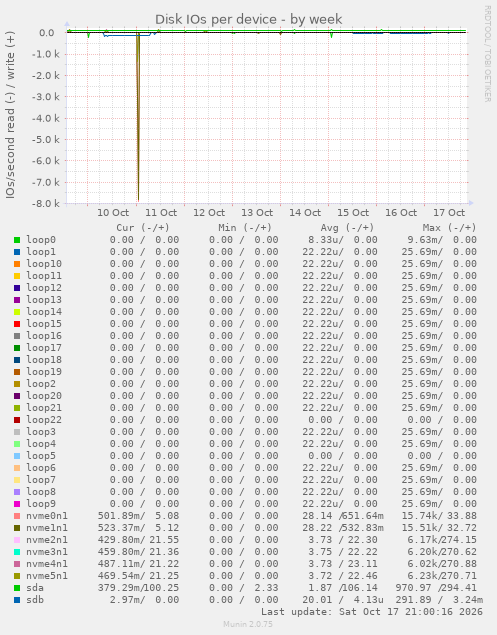Click the -8.0 k y-axis label

tap(46, 203)
